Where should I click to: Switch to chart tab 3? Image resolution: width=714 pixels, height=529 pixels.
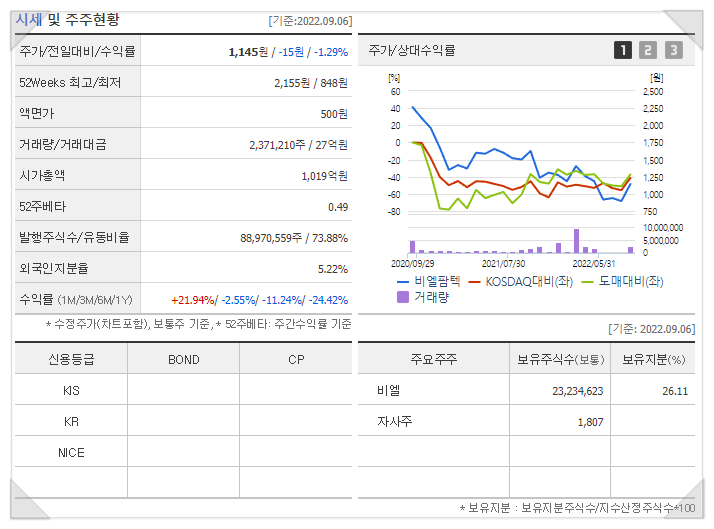[673, 50]
